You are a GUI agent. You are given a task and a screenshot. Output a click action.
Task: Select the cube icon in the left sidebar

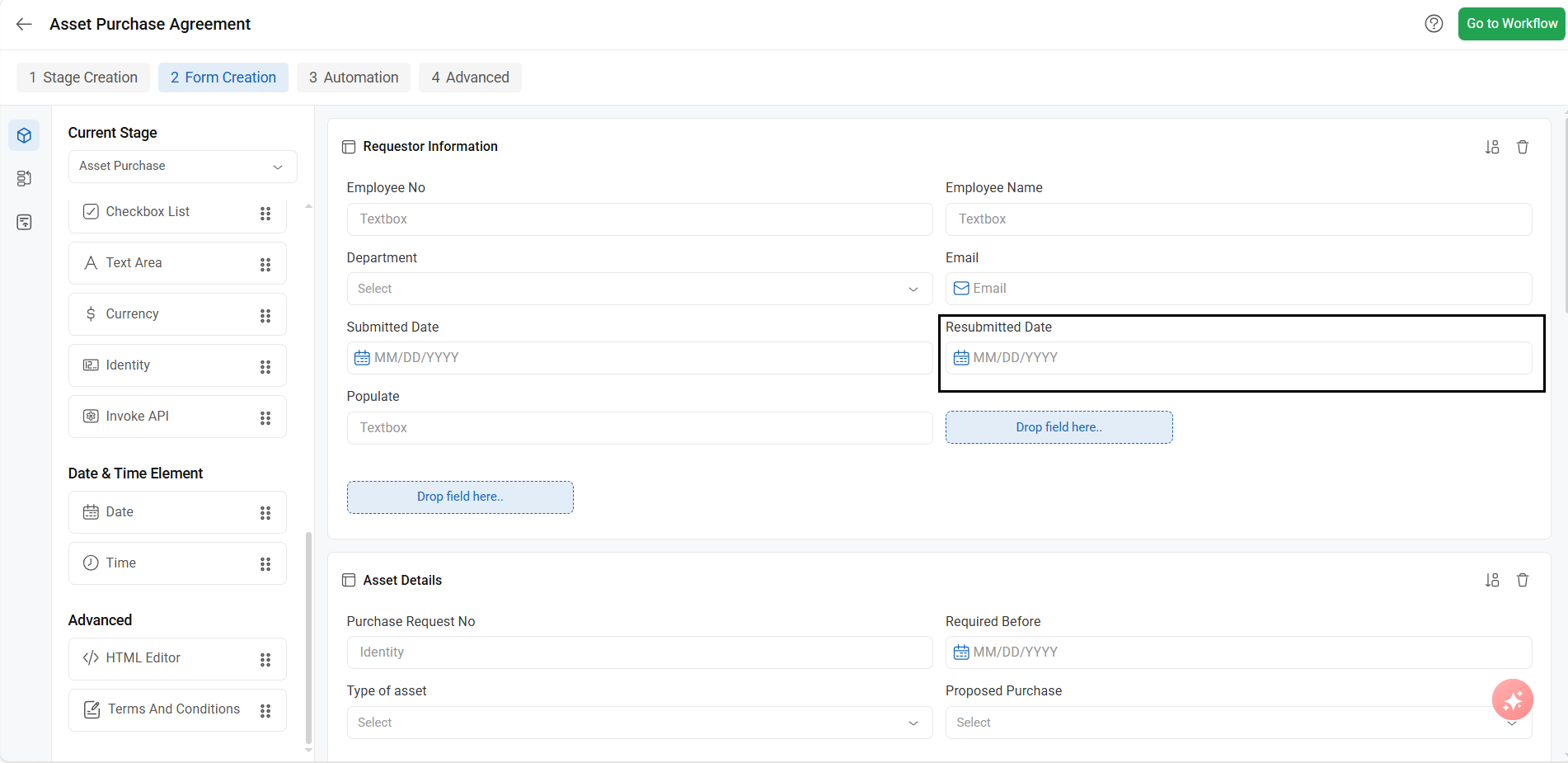(24, 135)
